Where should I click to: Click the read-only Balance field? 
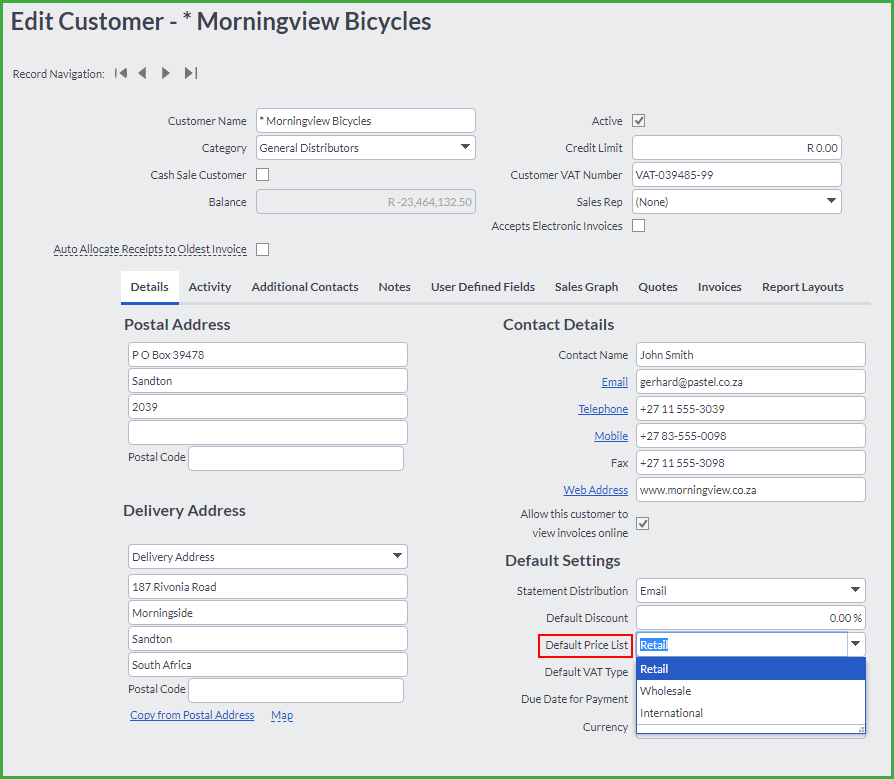pyautogui.click(x=366, y=202)
